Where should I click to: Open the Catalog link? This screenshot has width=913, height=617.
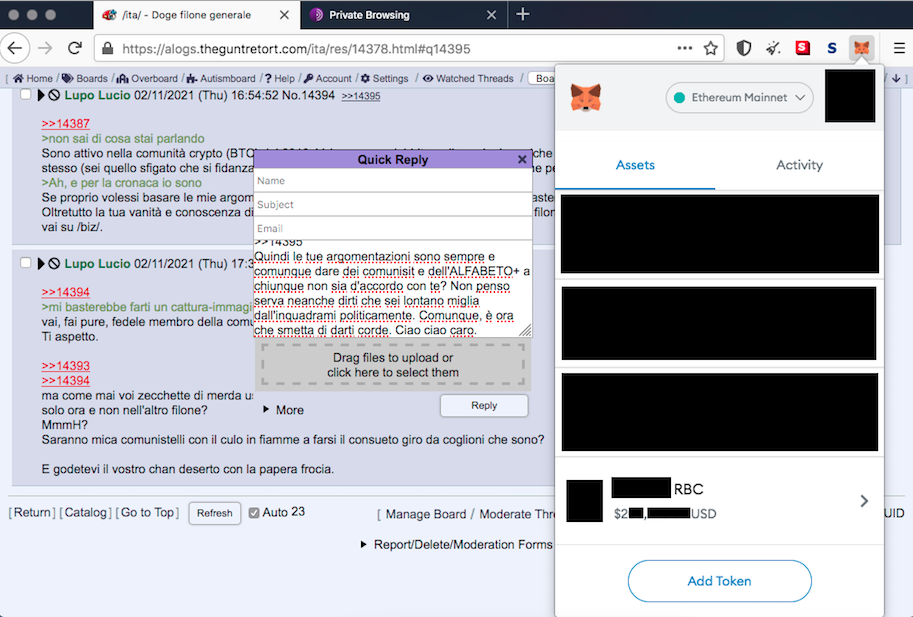click(86, 512)
